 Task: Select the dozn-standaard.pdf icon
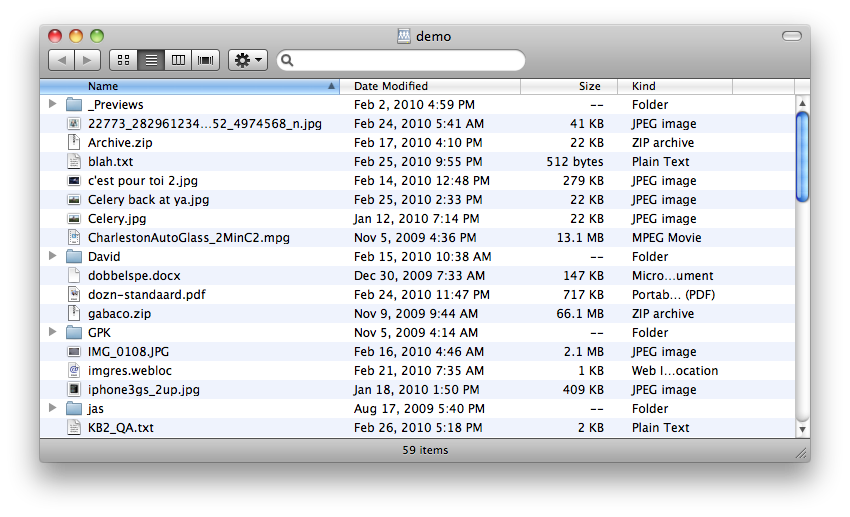74,294
